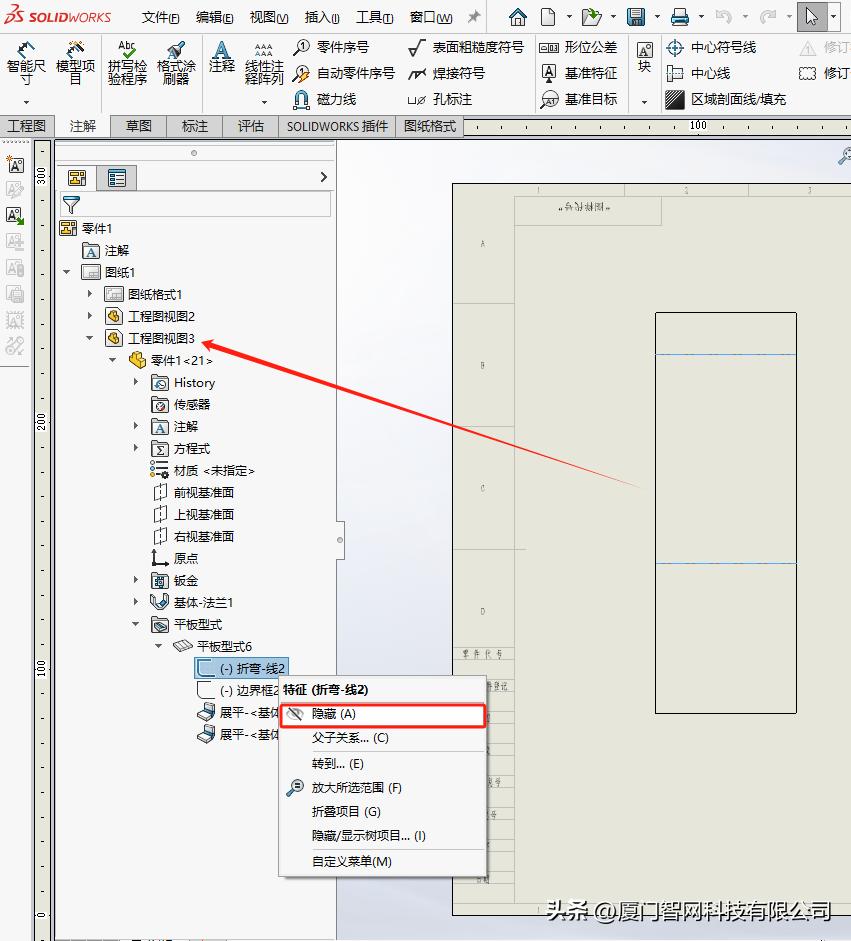Choose Auto Balloon (自动零件序号)
This screenshot has width=851, height=941.
(x=344, y=73)
